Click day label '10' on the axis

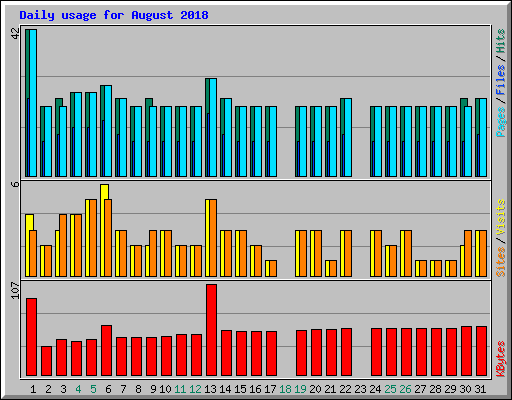pos(165,389)
